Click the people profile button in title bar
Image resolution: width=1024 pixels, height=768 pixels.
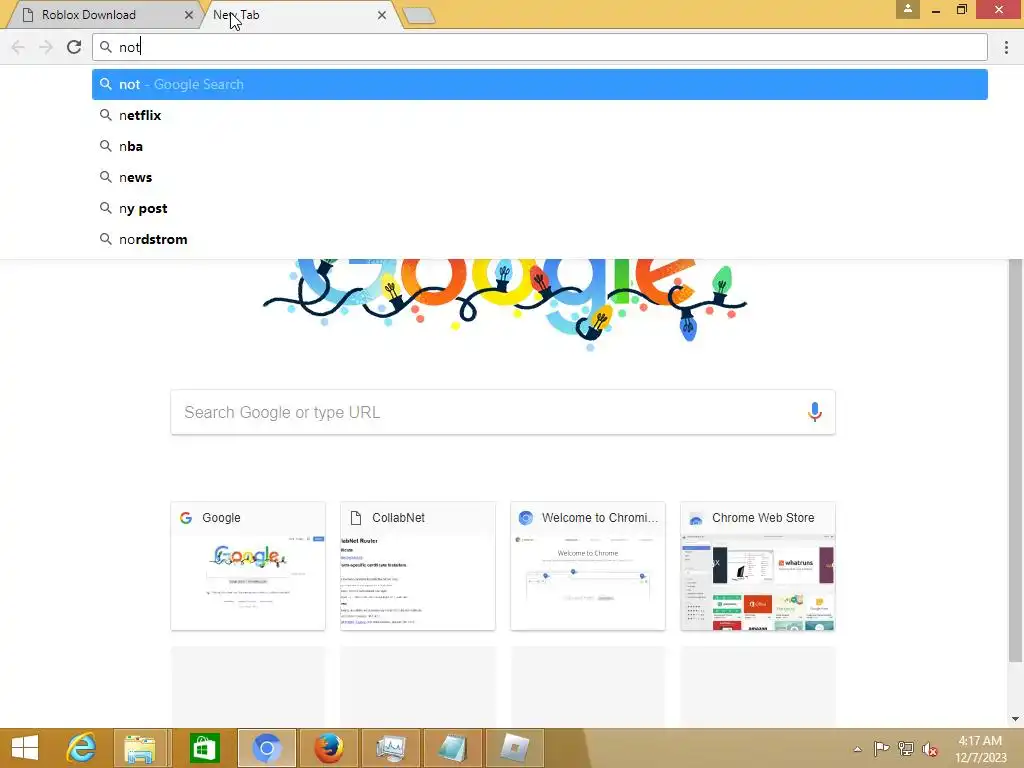pos(908,9)
